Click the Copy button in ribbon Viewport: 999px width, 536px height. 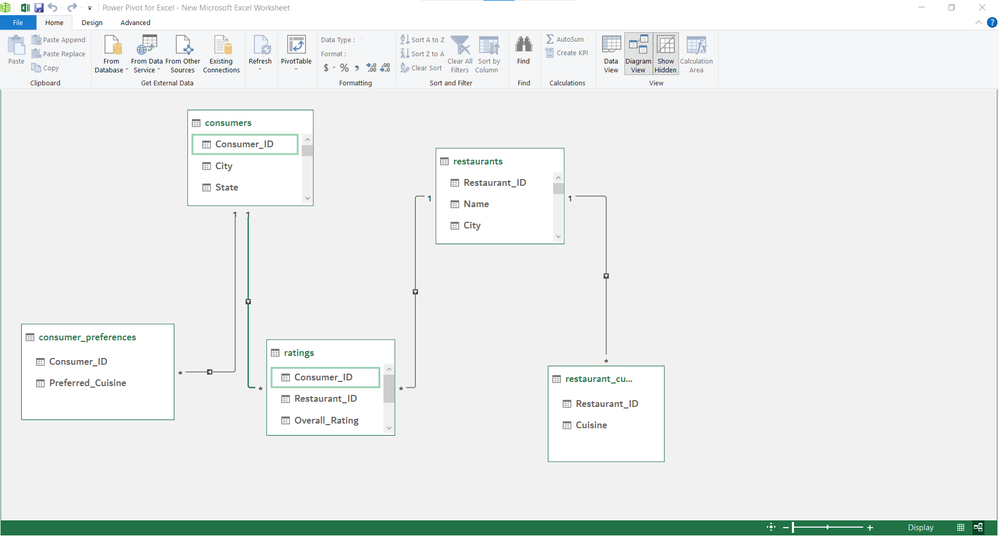45,68
